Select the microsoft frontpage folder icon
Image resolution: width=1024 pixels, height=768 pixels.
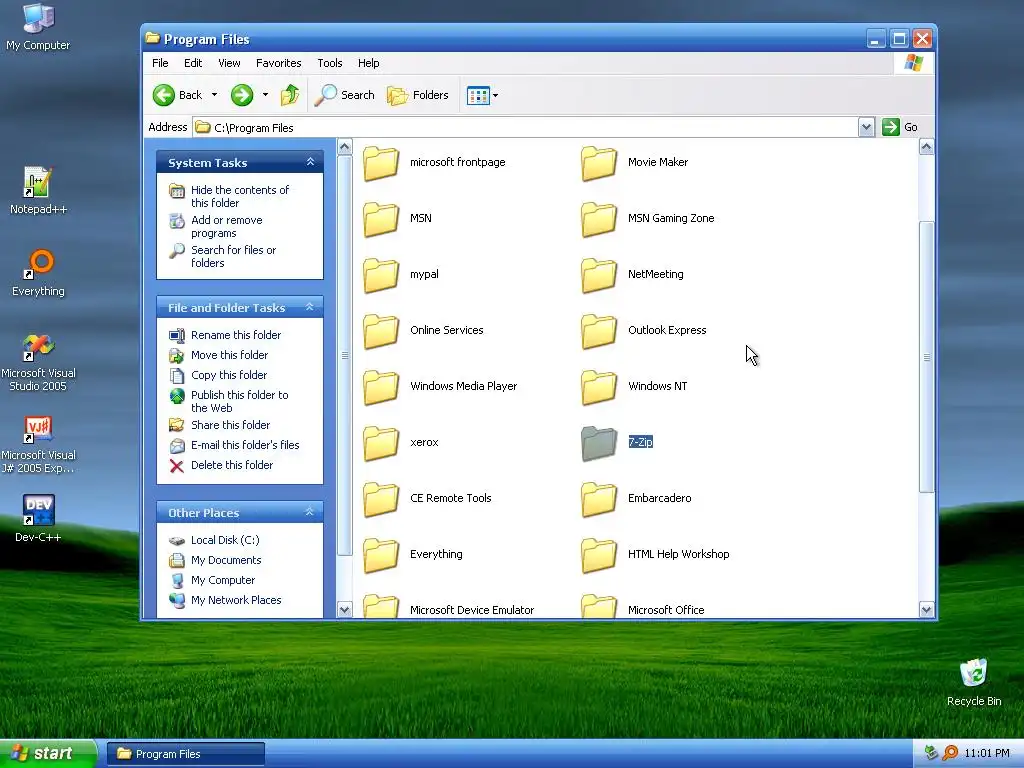pyautogui.click(x=381, y=163)
